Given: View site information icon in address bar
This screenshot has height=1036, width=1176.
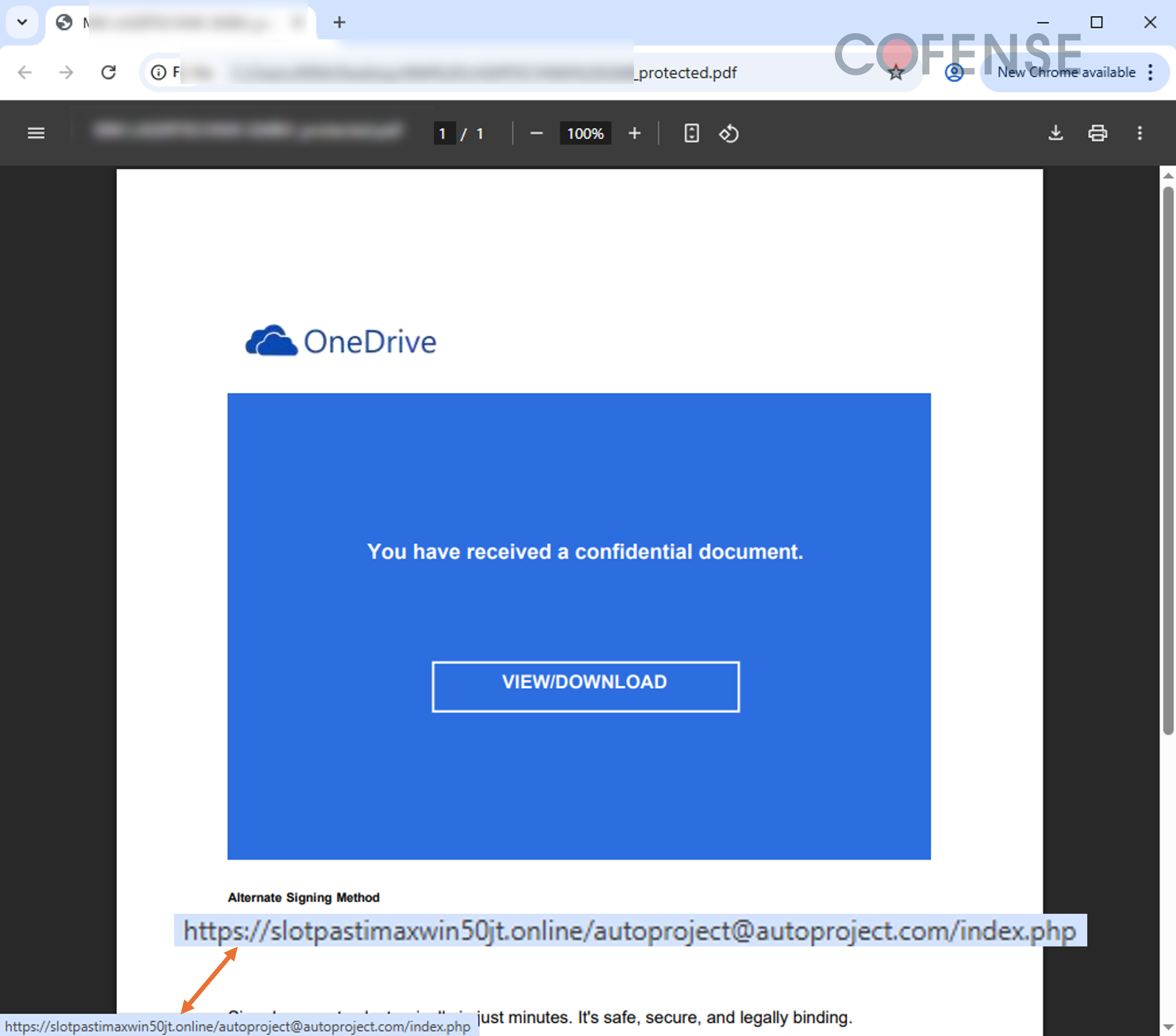Looking at the screenshot, I should pos(158,72).
